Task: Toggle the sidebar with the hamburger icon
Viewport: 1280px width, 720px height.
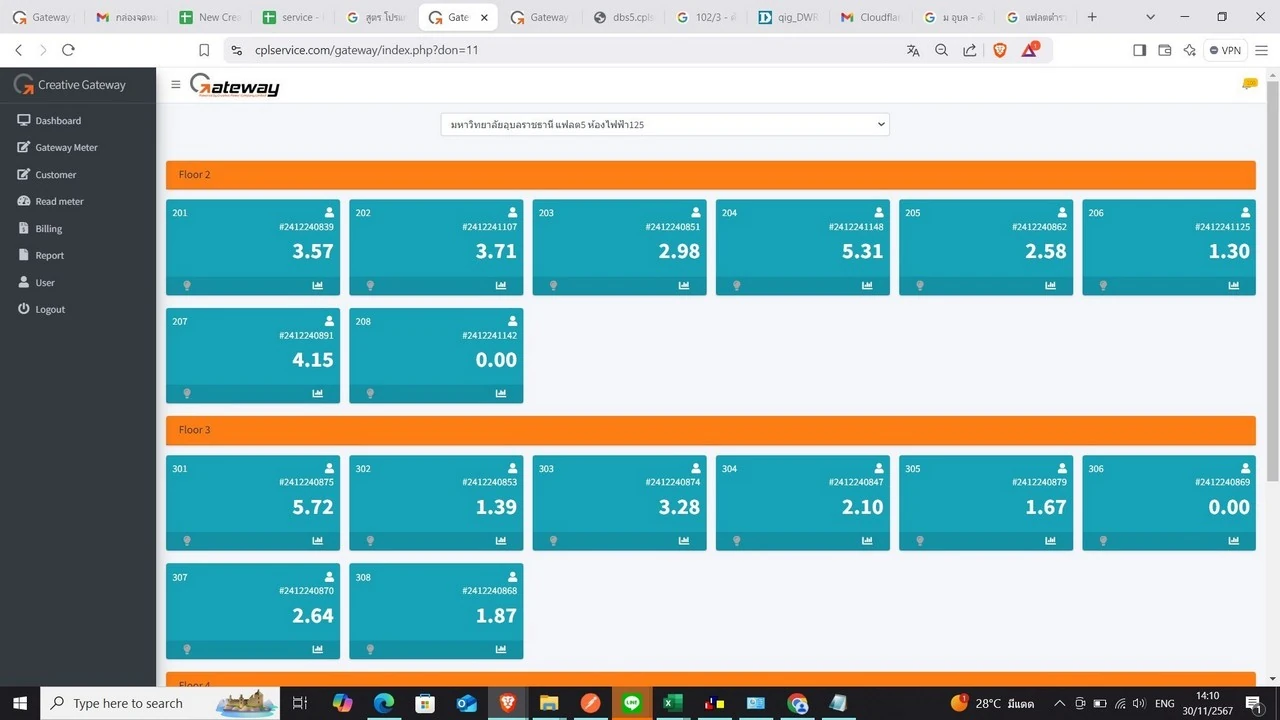Action: pos(176,85)
